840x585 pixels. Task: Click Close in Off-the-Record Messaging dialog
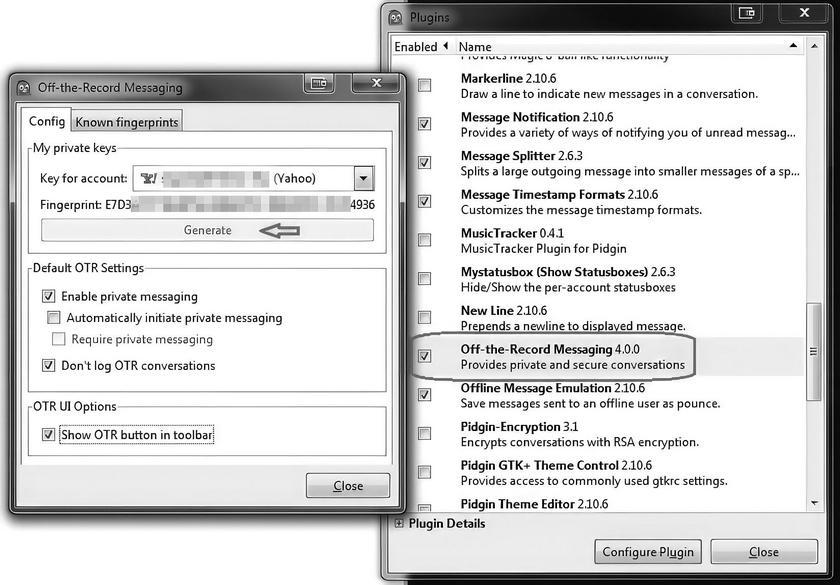348,485
